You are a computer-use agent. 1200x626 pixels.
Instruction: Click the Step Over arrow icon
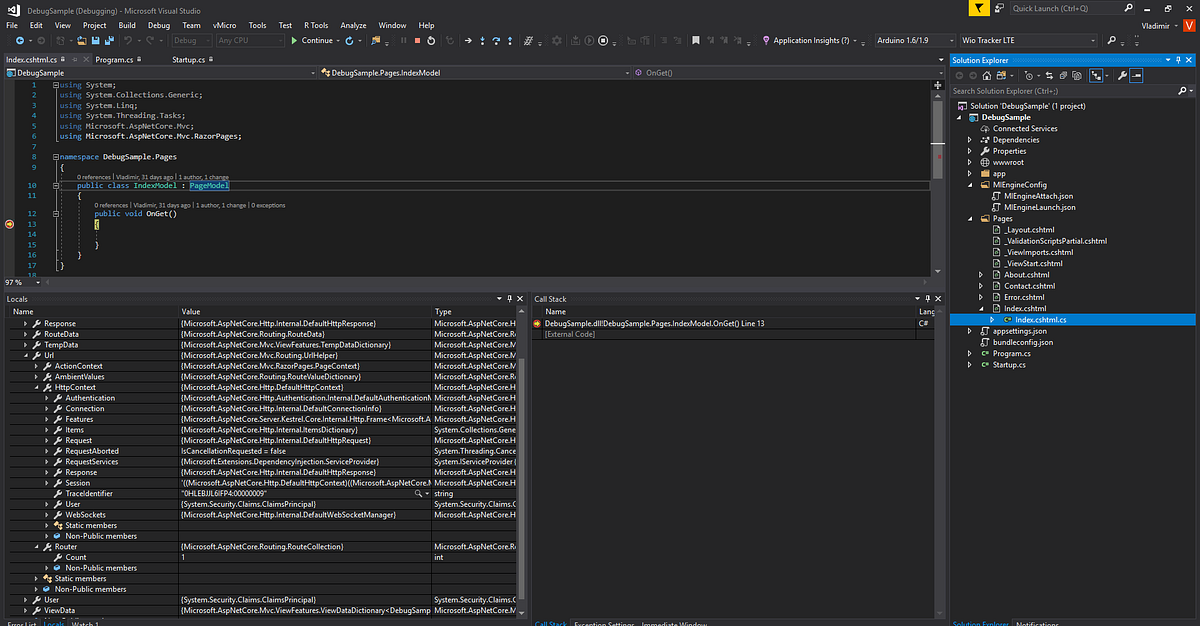pyautogui.click(x=497, y=41)
